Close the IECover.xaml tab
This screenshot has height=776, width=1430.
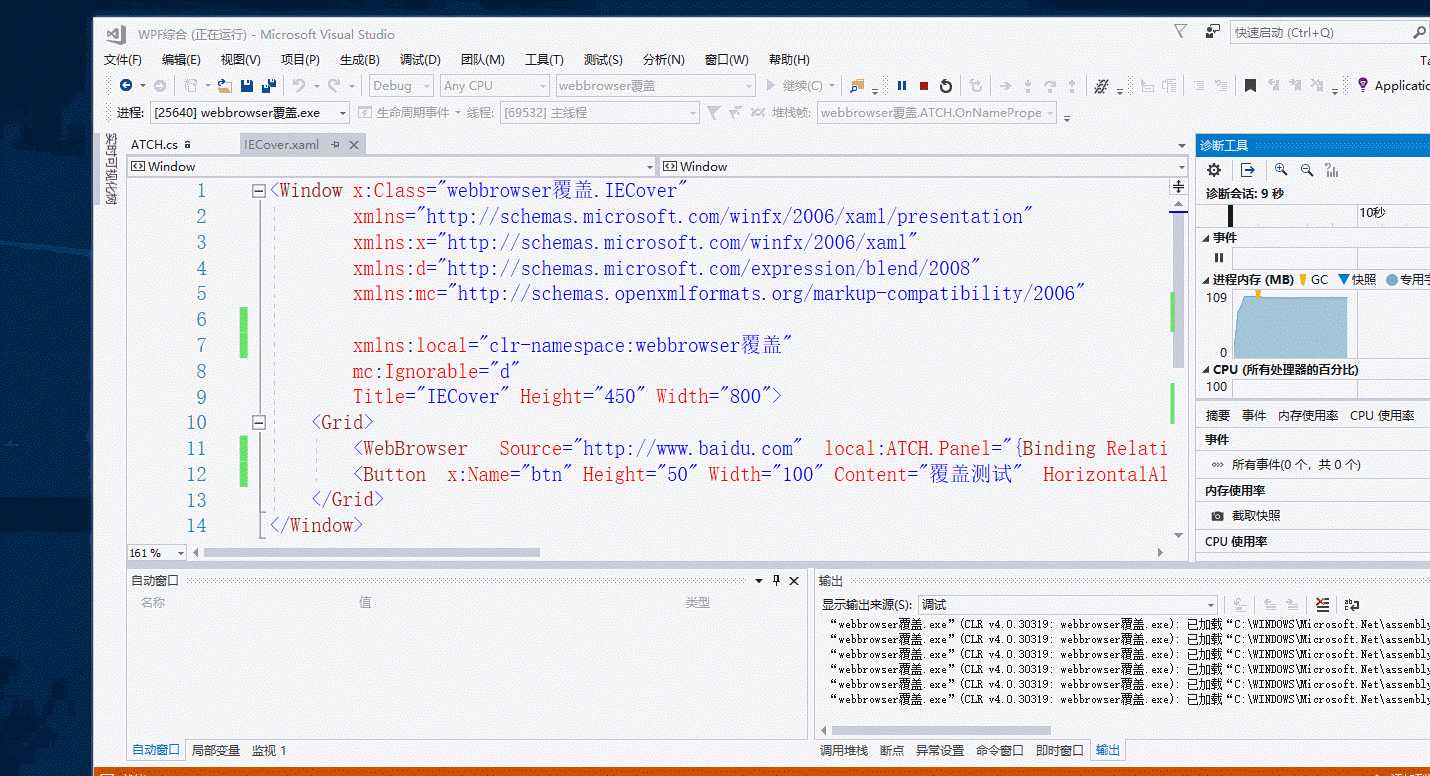[353, 145]
